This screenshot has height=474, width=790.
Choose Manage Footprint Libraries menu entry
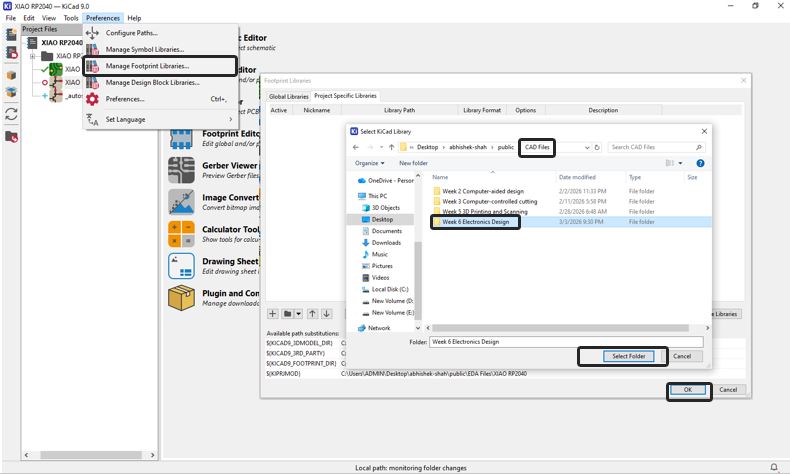[159, 66]
